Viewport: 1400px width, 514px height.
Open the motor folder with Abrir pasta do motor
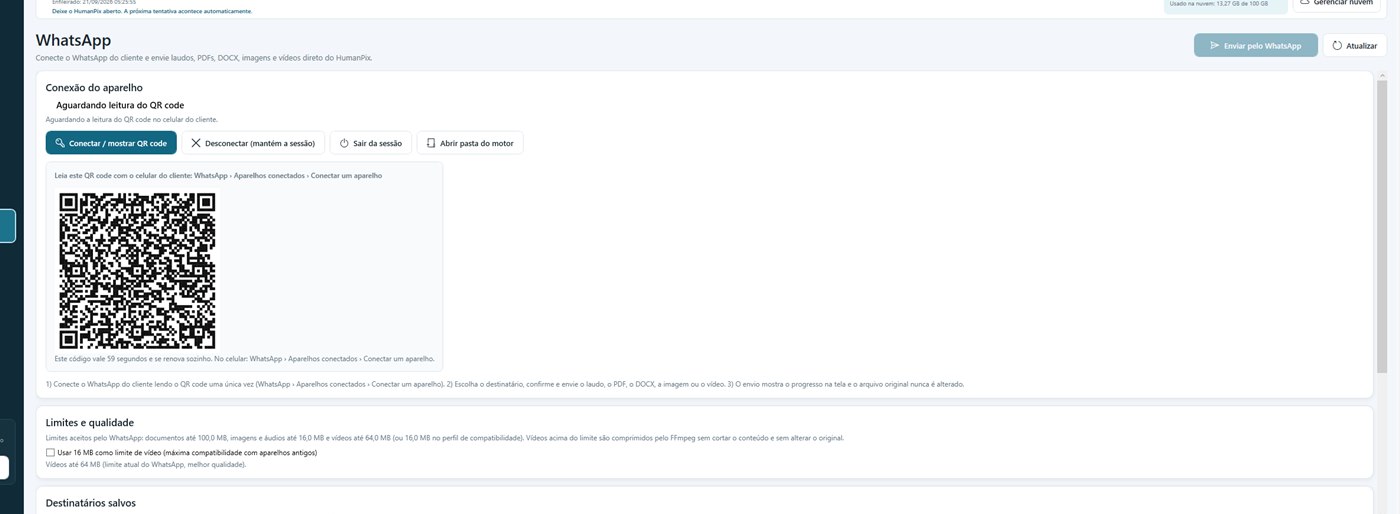click(x=470, y=143)
